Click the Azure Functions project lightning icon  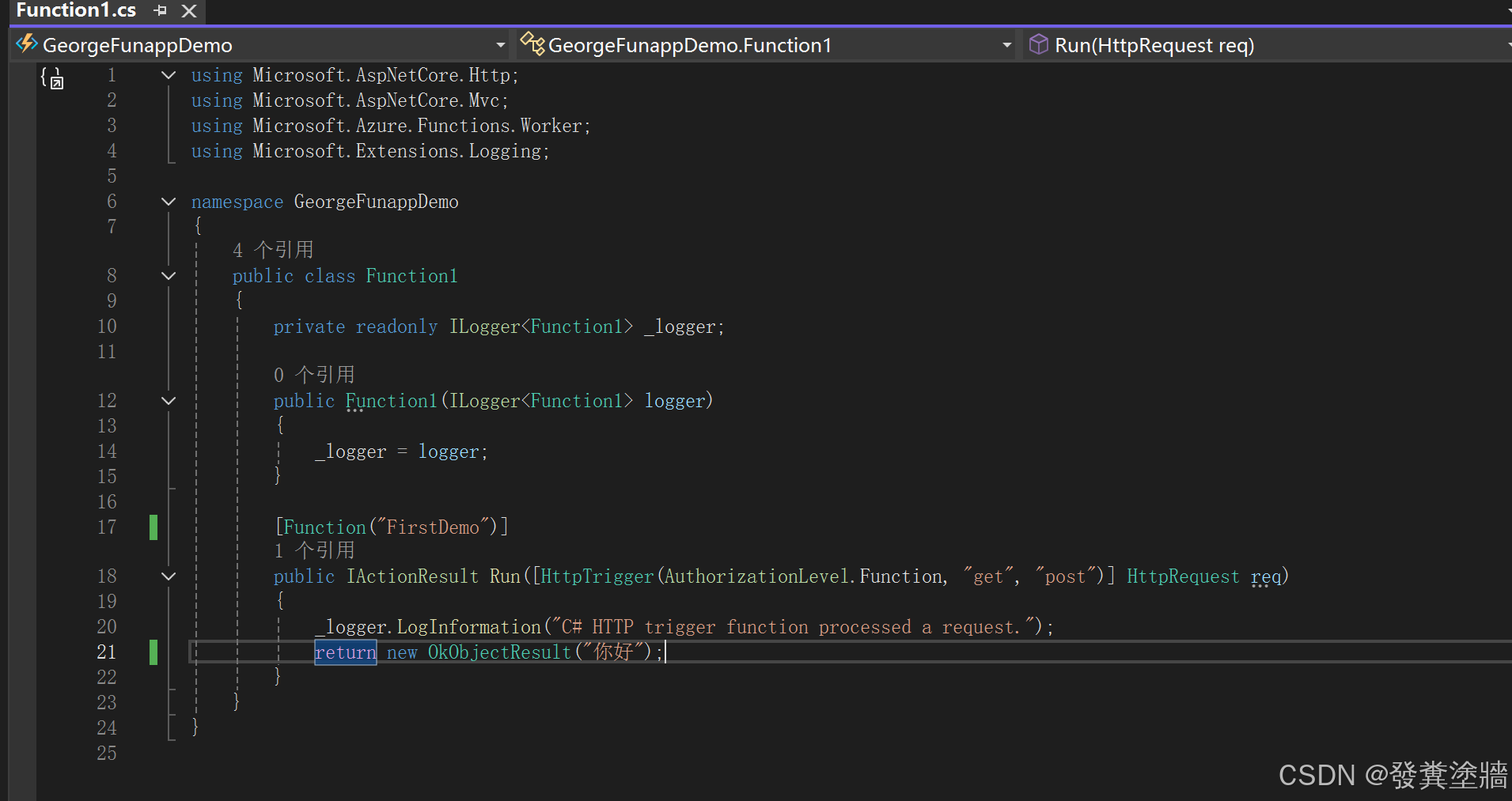click(x=27, y=43)
